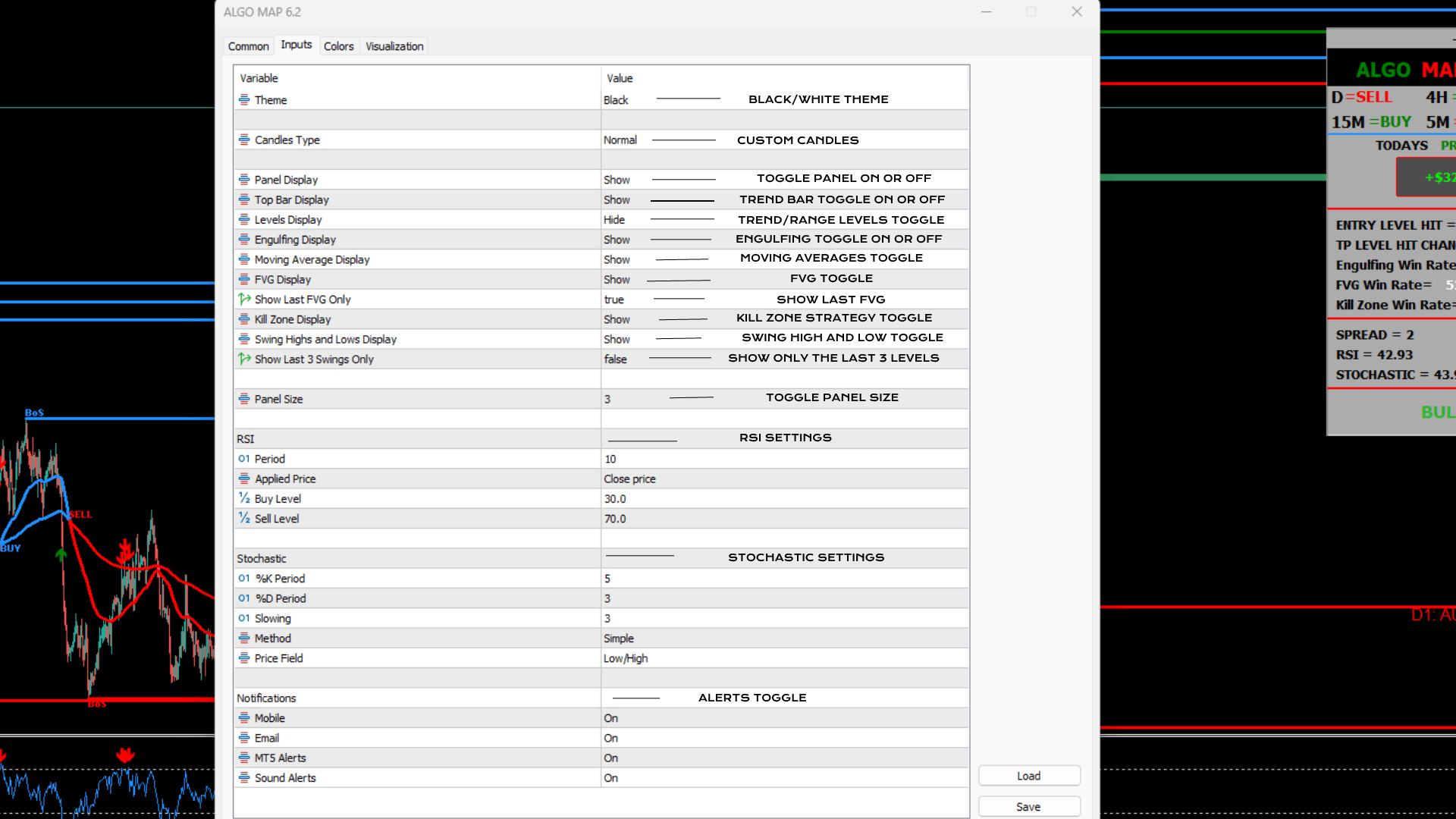Click the Sound Alerts parameter icon
This screenshot has height=819, width=1456.
[x=244, y=777]
